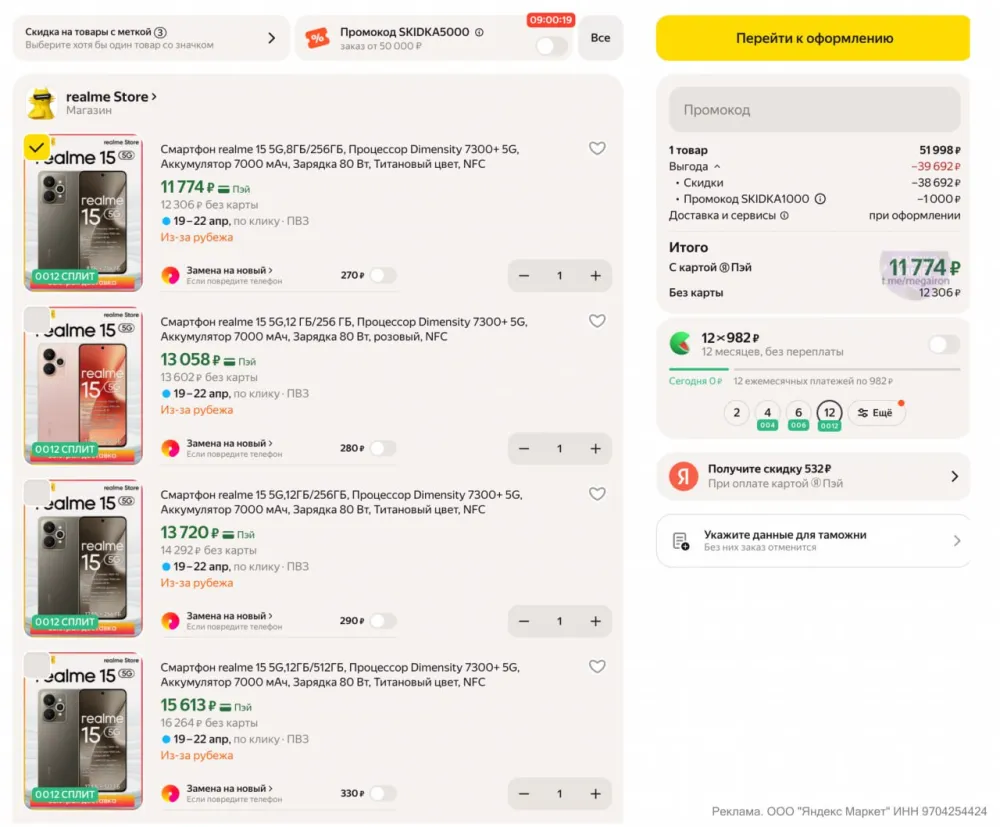The image size is (1000, 827).
Task: Enable the SKIDKA5000 promo code toggle
Action: (x=551, y=46)
